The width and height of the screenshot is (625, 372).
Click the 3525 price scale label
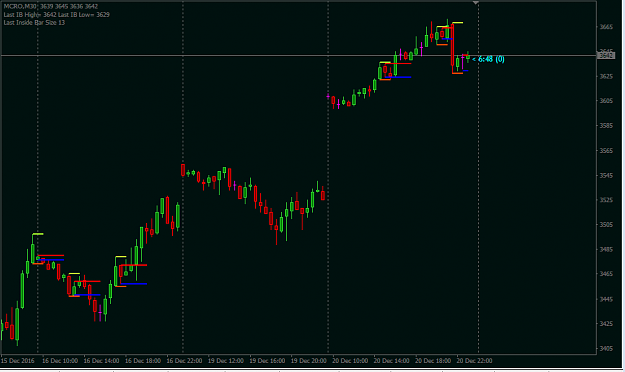point(606,200)
